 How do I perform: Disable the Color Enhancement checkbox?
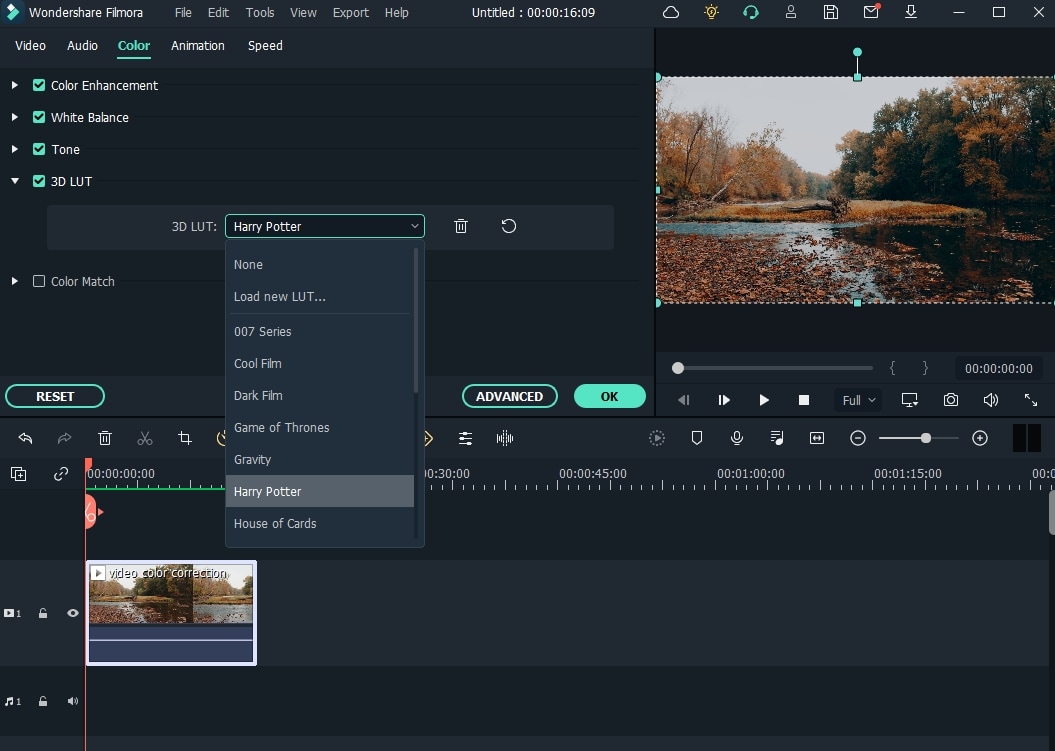pos(39,86)
